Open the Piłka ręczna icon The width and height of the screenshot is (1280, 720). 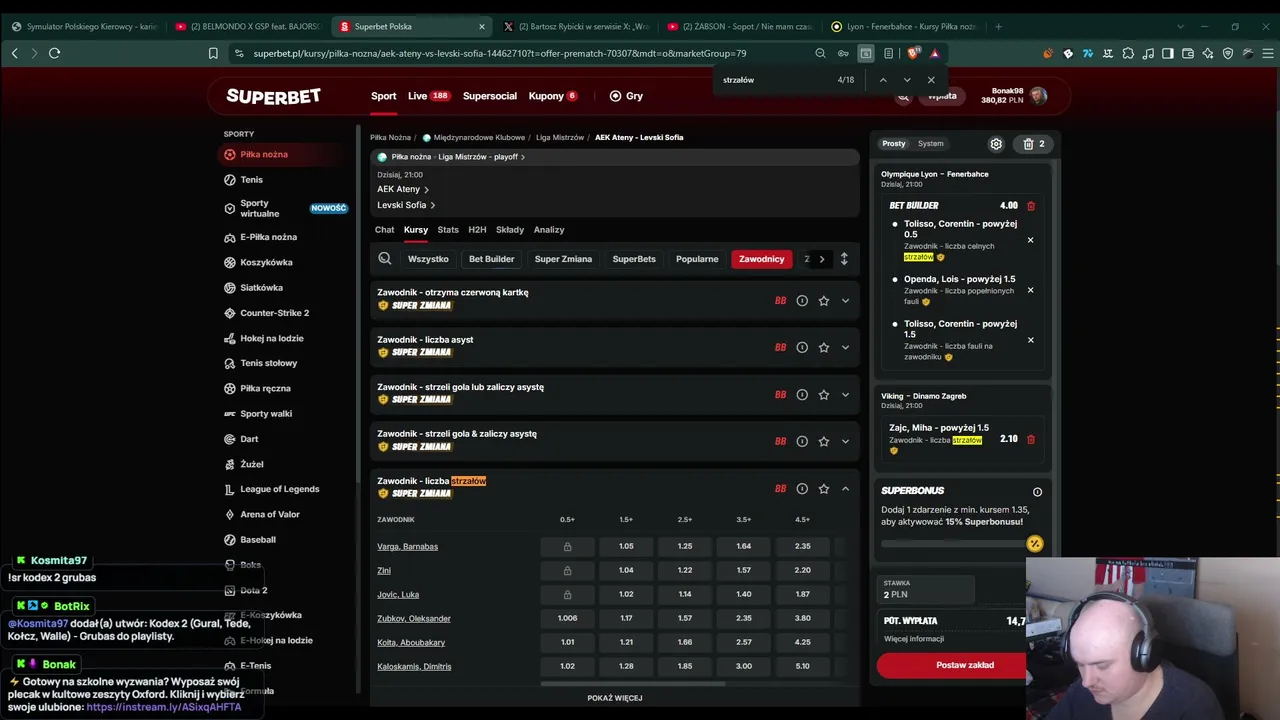(x=230, y=388)
